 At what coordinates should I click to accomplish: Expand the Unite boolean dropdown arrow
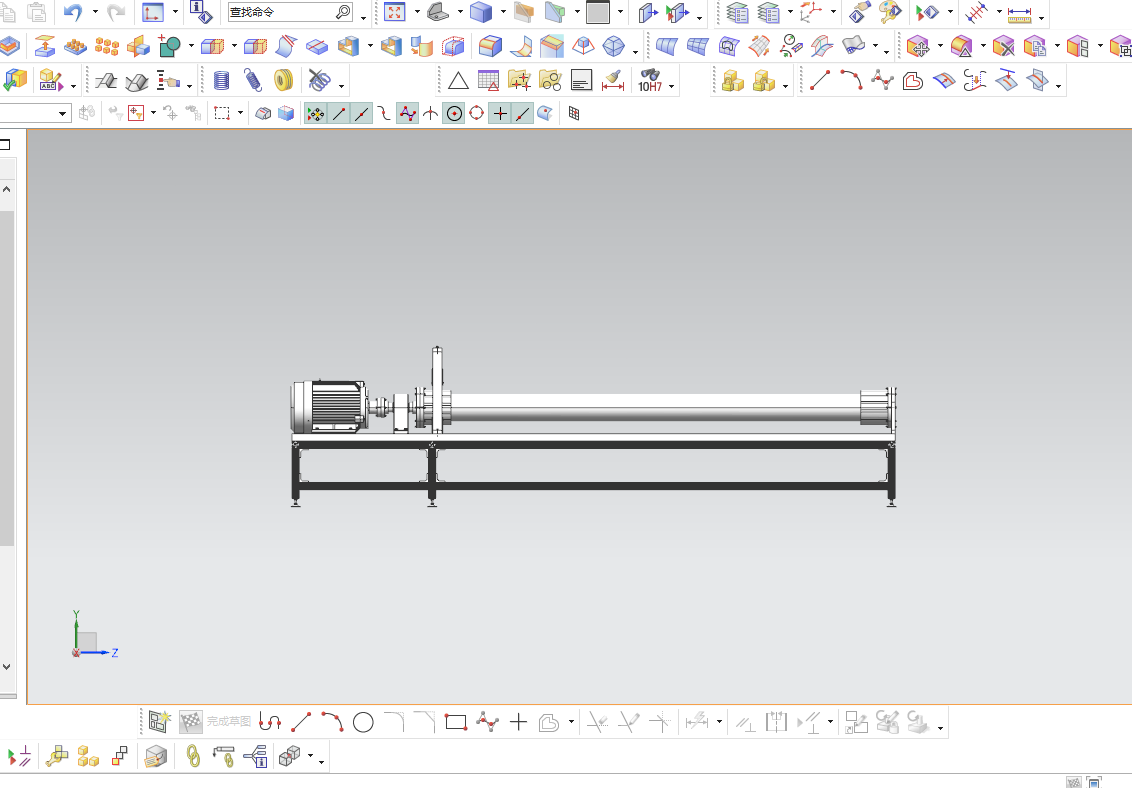(x=191, y=46)
